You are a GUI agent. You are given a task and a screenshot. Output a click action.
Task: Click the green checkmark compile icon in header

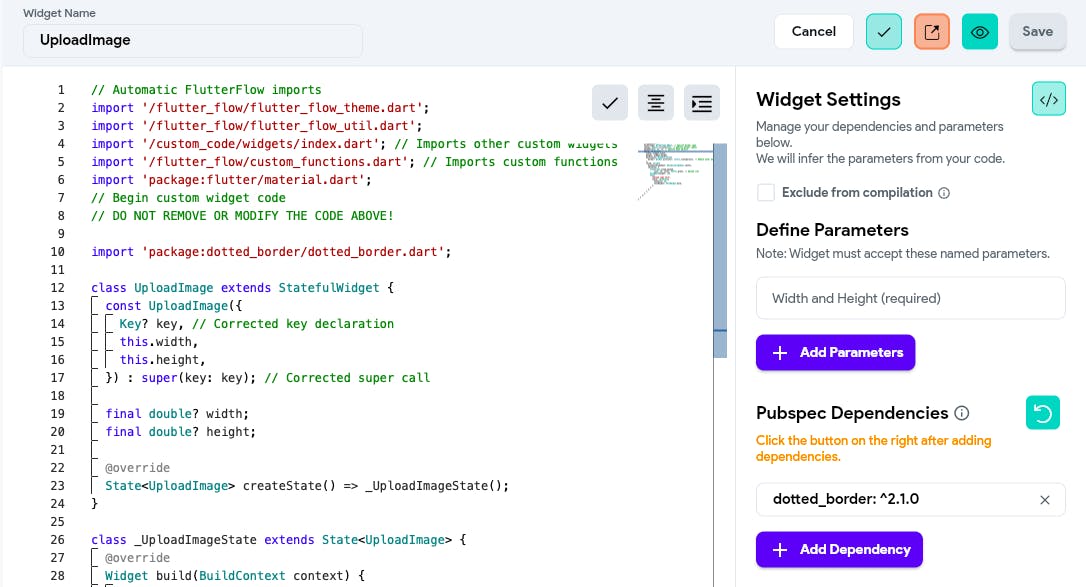[x=883, y=32]
